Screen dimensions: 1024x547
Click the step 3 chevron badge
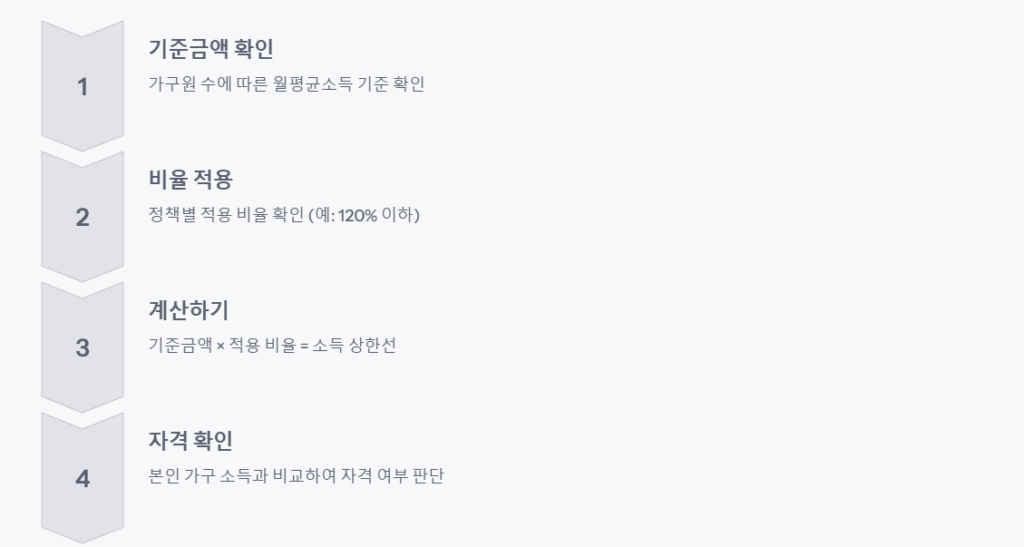tap(82, 348)
